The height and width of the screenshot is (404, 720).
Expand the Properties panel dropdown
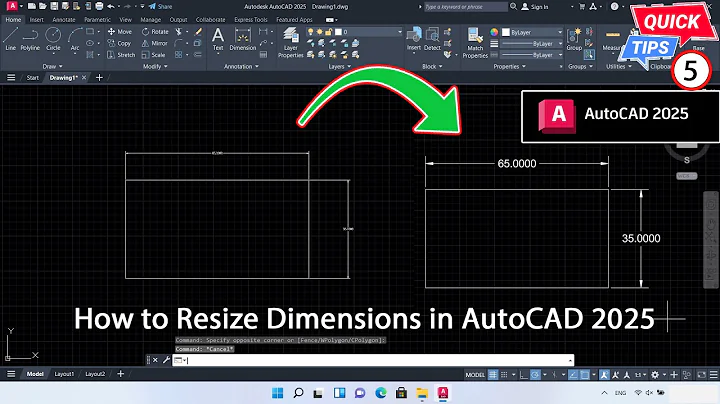pyautogui.click(x=509, y=67)
